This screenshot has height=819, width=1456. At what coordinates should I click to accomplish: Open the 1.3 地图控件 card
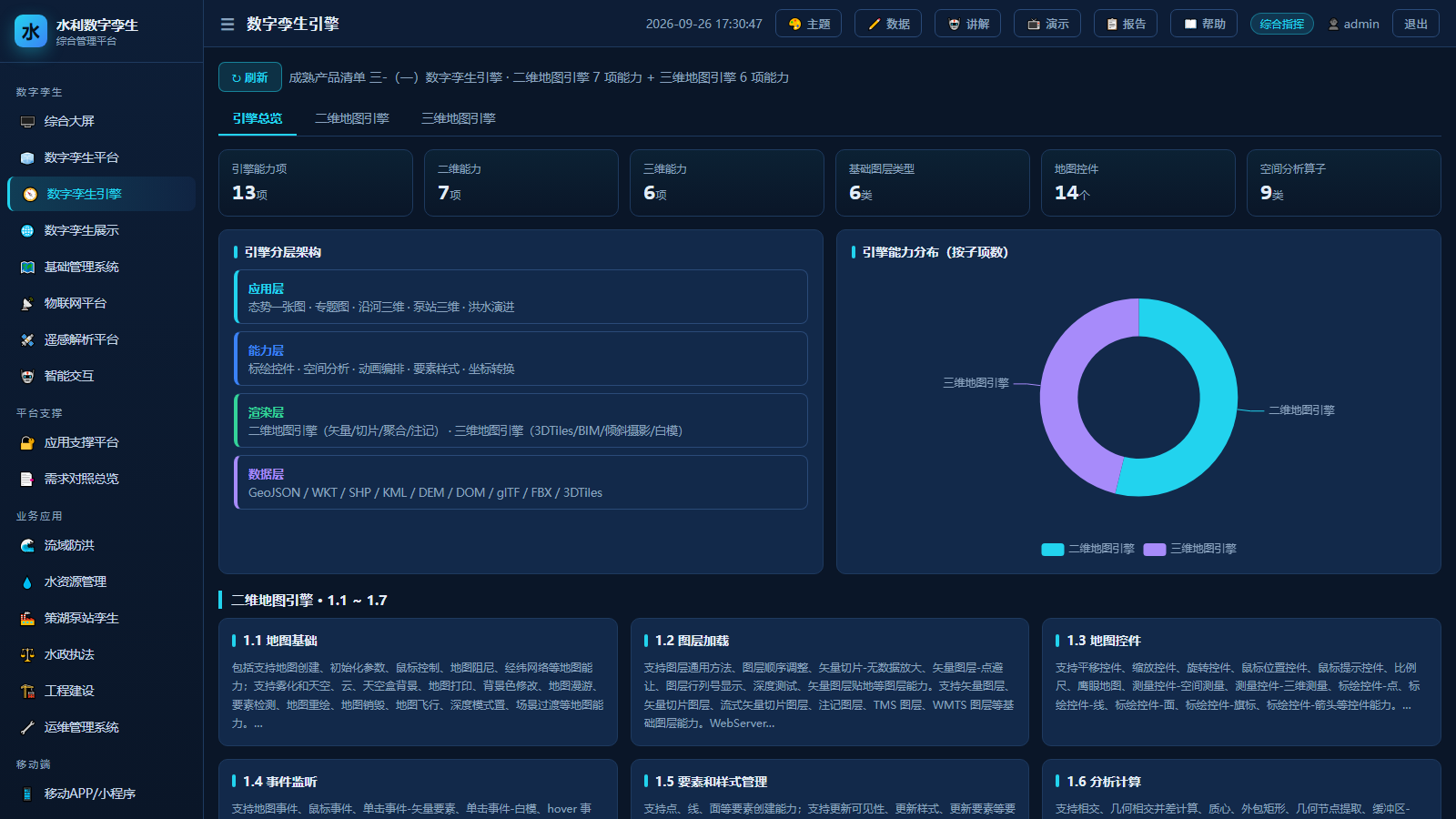(1241, 682)
